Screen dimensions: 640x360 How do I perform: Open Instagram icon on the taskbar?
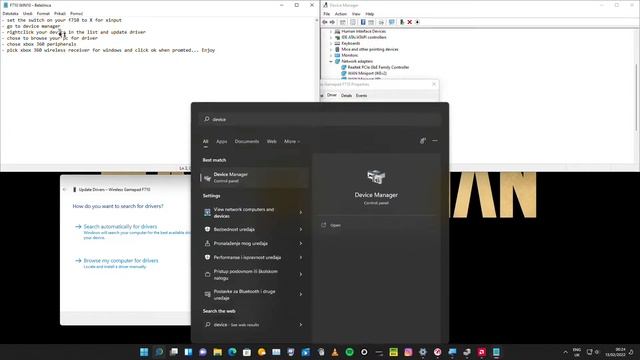click(x=408, y=352)
